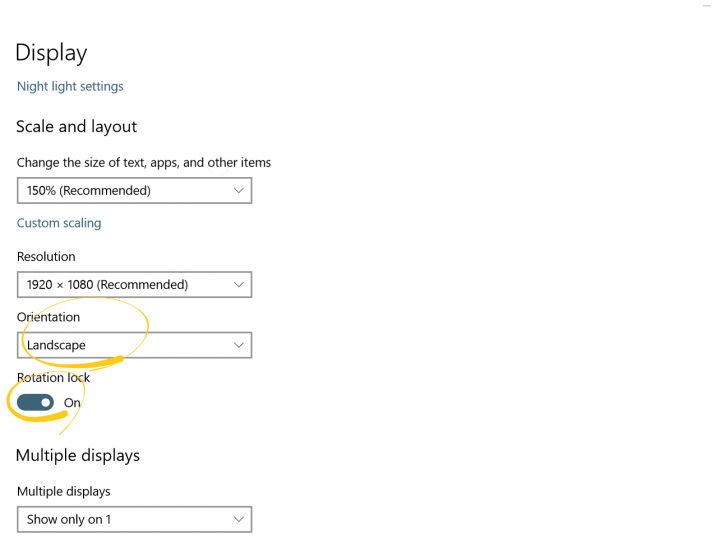Click the chevron arrow in Resolution combo box
720x544 pixels.
238,285
